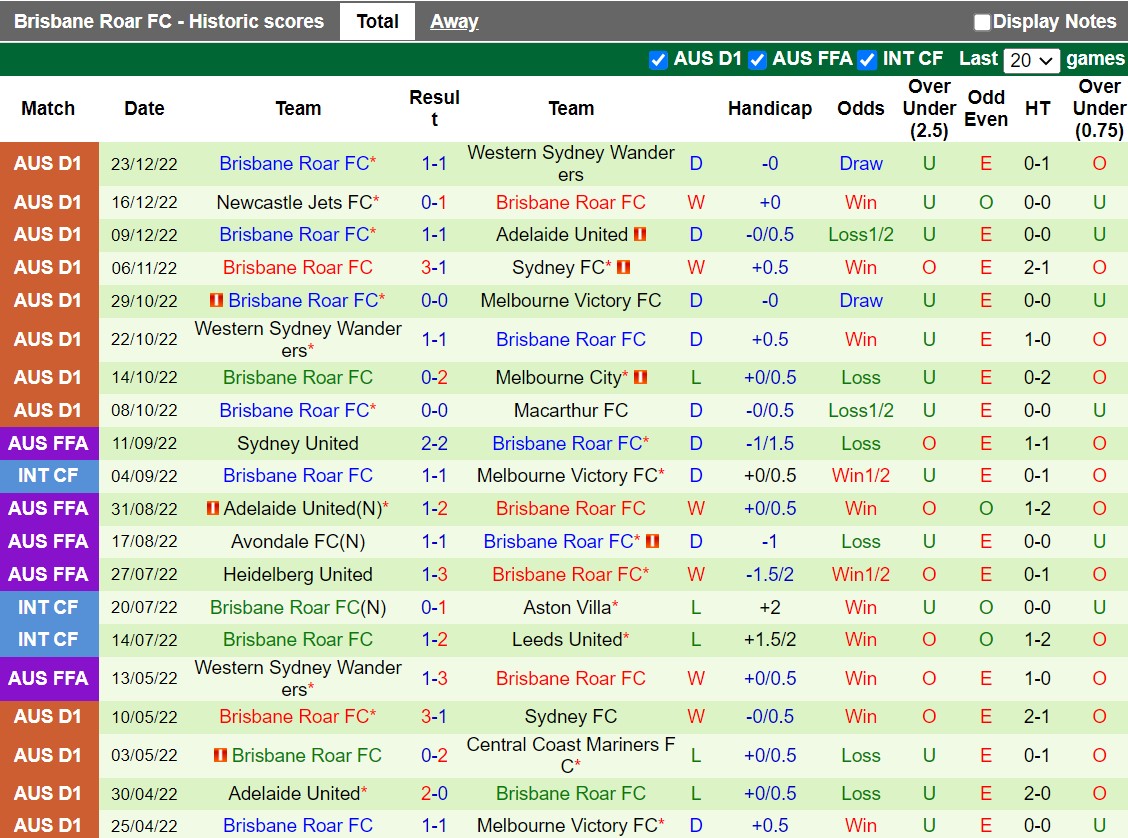1128x838 pixels.
Task: Click the Win odds link on the Newcastle Jets row
Action: pos(860,202)
